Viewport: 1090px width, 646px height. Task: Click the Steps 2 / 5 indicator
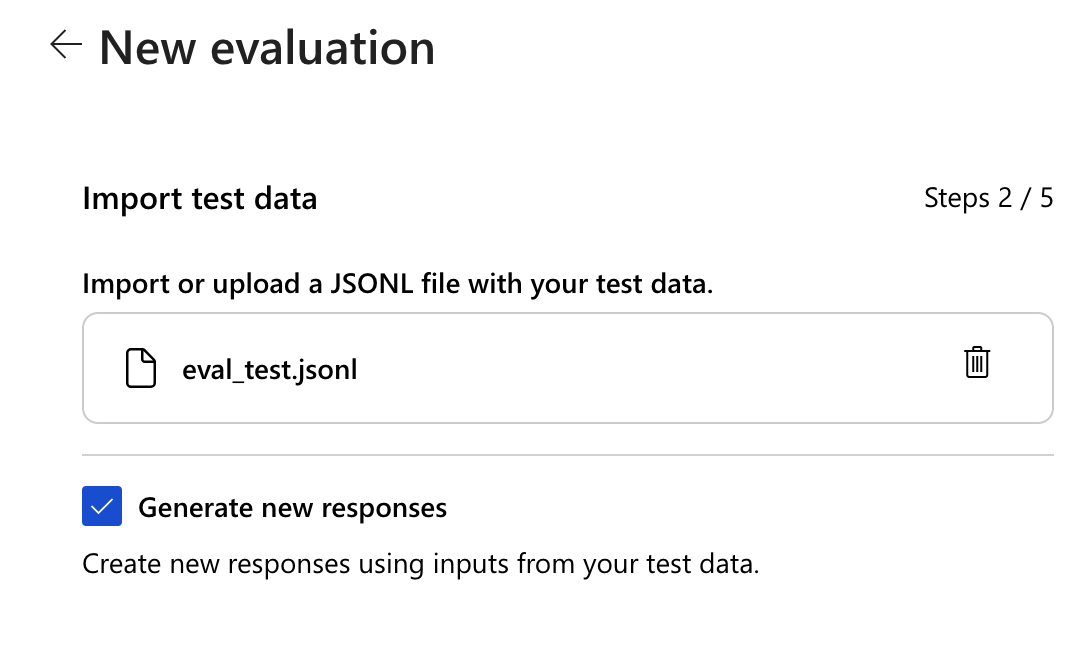coord(988,198)
